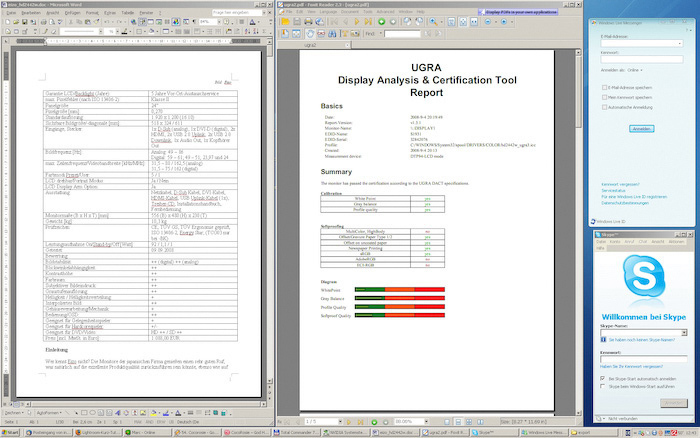Uncheck Bei Skype-Start automatisch anmelden

(603, 378)
